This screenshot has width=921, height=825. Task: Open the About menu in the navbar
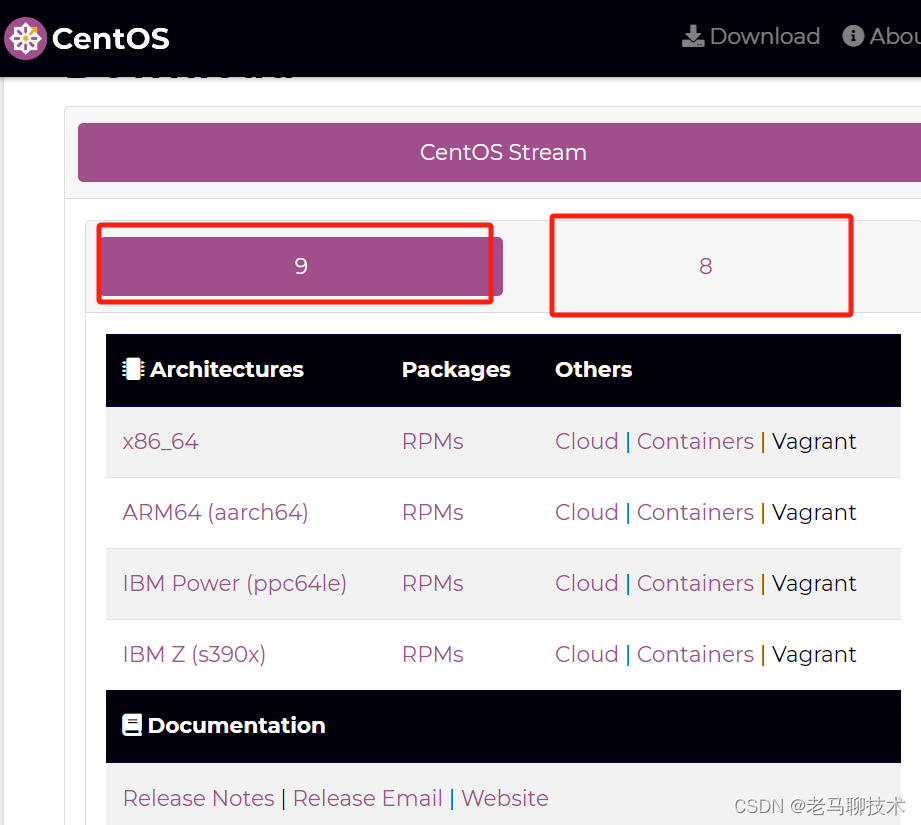coord(890,36)
